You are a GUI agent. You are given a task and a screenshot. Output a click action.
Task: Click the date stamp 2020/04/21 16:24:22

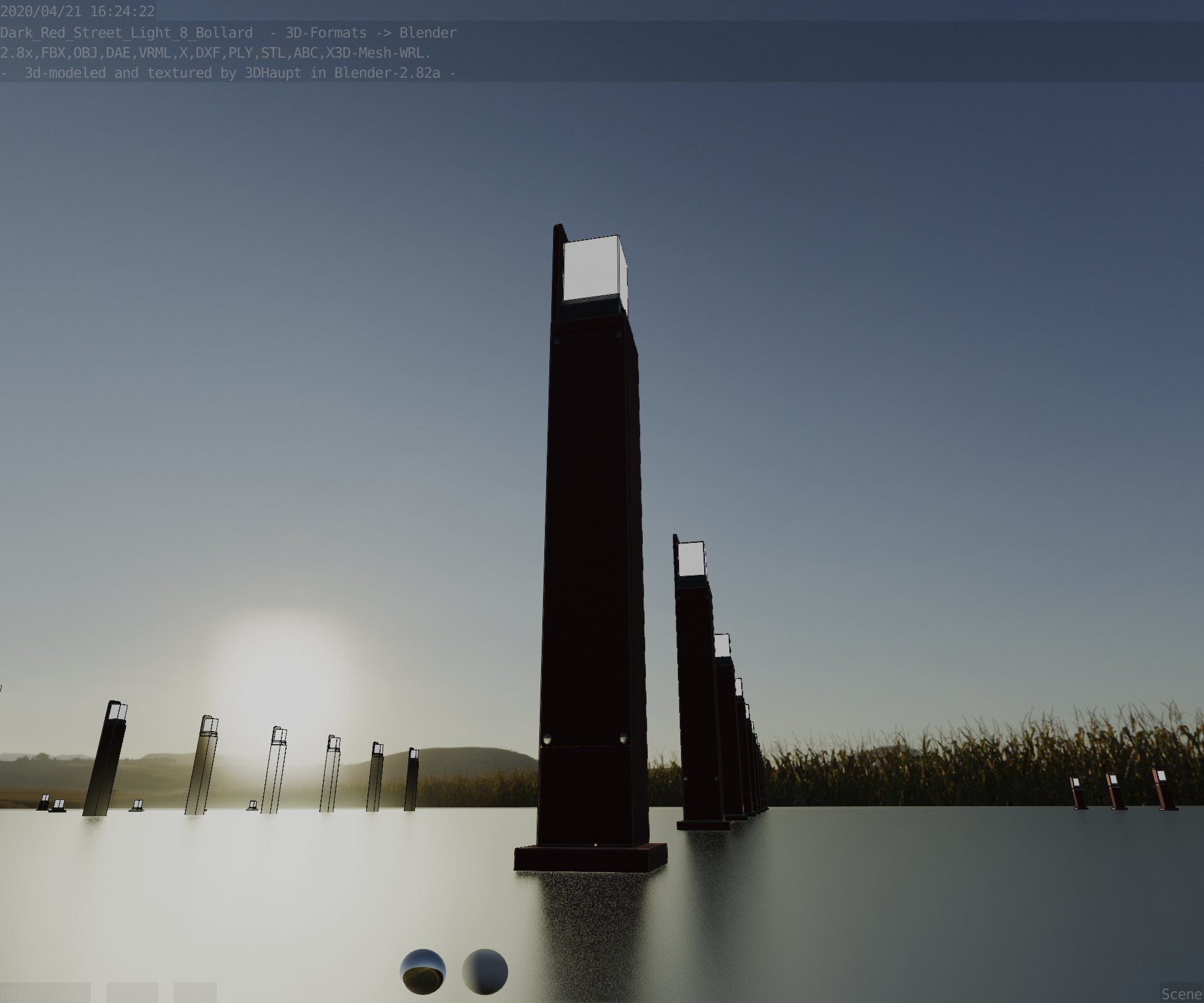(x=78, y=11)
